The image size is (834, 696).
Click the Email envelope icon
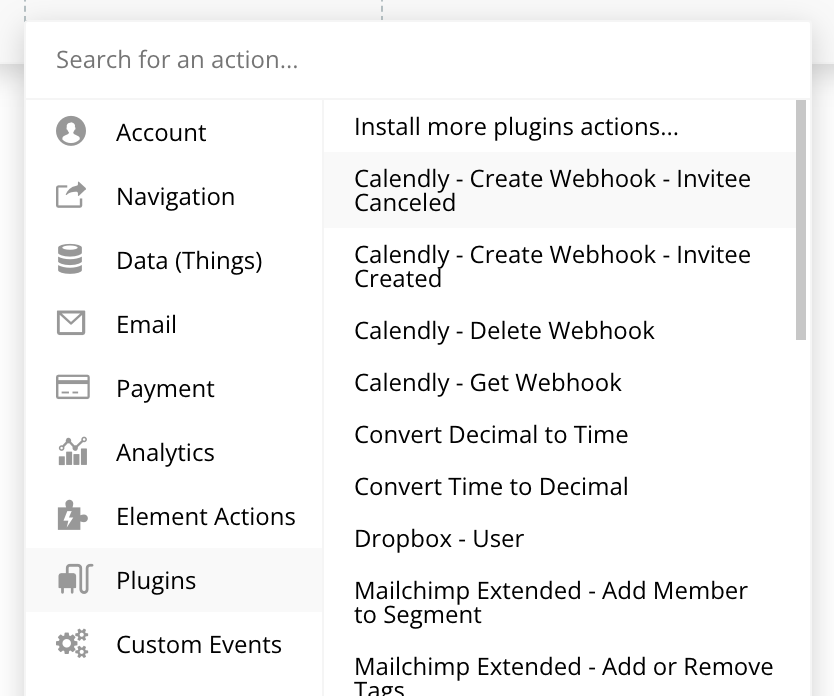71,323
